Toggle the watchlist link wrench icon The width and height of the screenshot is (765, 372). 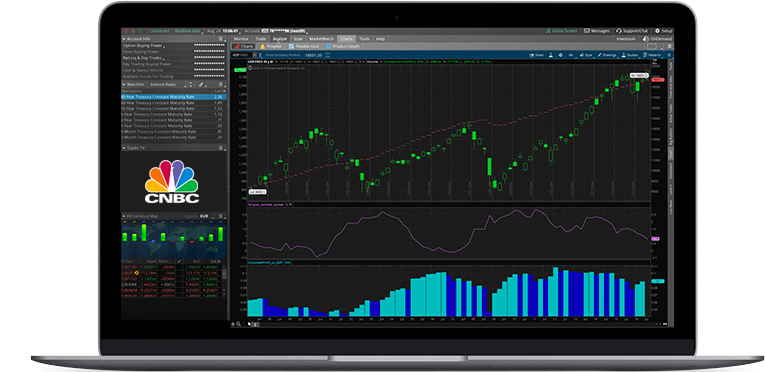[201, 84]
